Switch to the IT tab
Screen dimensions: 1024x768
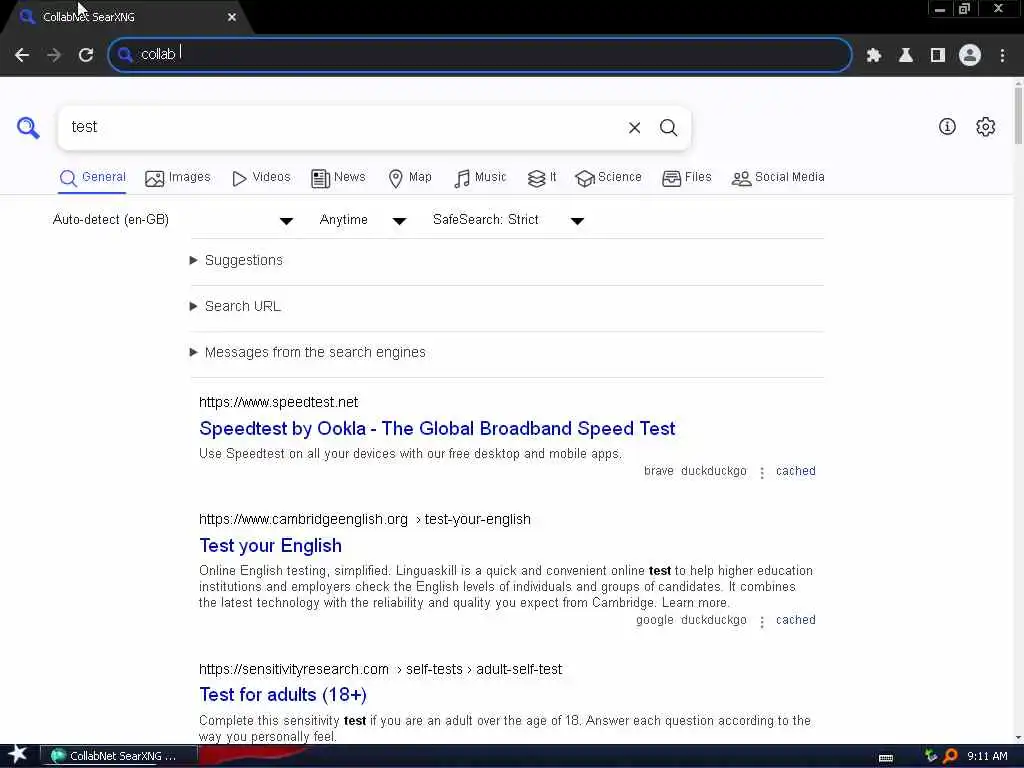(542, 178)
